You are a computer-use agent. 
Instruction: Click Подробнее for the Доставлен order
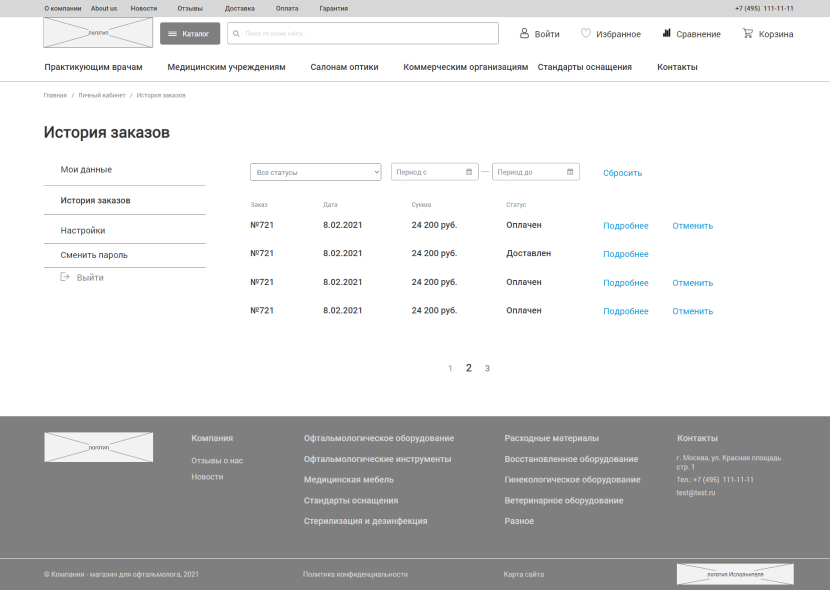pos(625,254)
